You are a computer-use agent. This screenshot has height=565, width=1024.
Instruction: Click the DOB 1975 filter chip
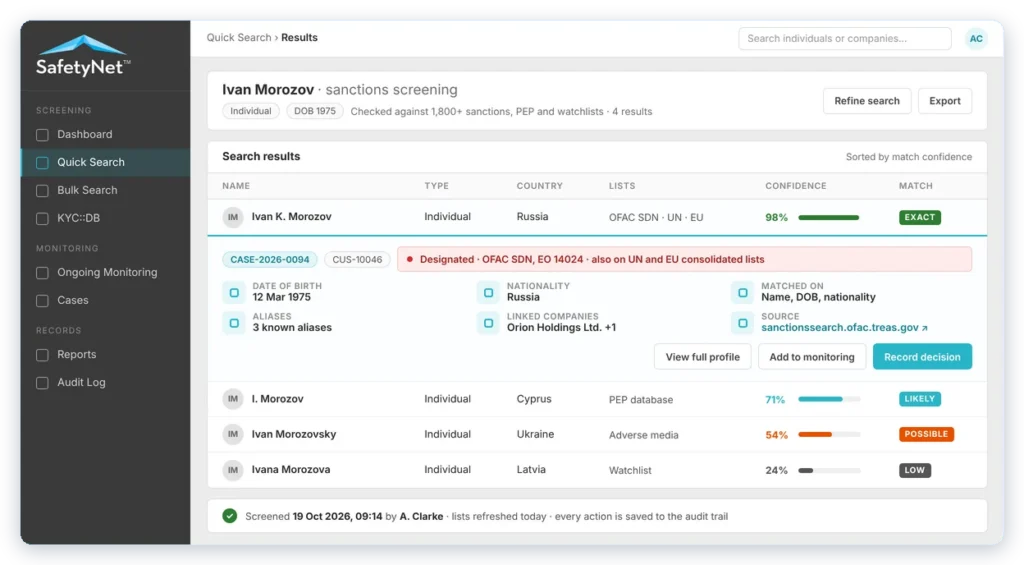pyautogui.click(x=315, y=111)
